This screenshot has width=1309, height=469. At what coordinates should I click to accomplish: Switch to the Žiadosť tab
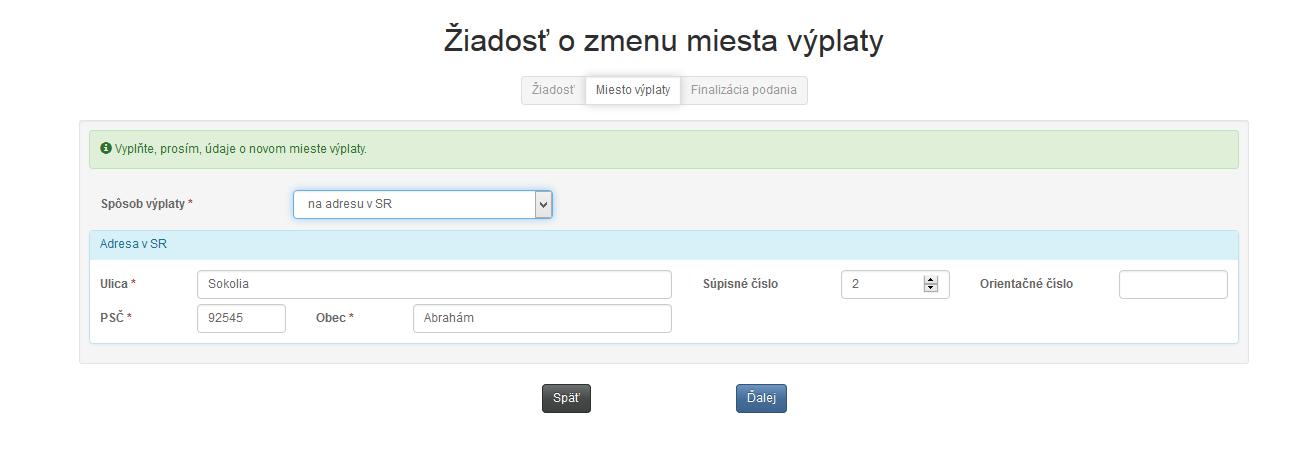553,90
